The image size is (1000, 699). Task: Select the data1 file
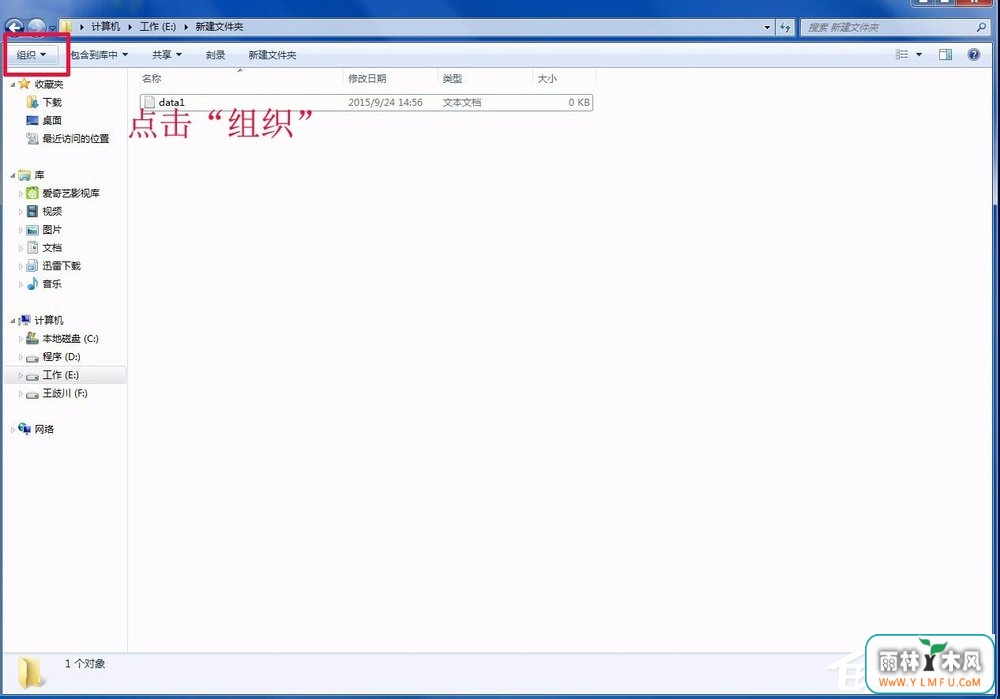click(x=366, y=102)
